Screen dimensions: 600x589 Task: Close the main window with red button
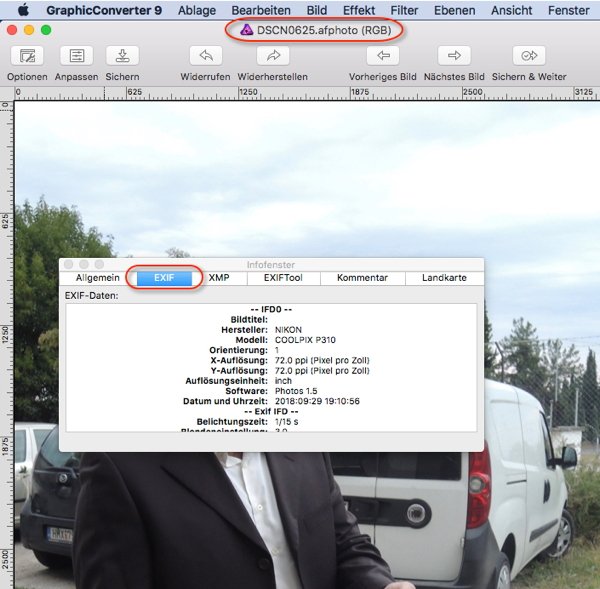coord(12,30)
